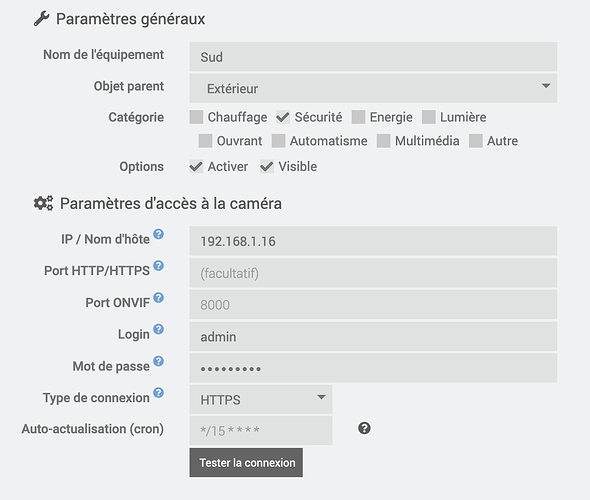The height and width of the screenshot is (500, 590).
Task: Click the Mot de passe password field
Action: click(373, 368)
